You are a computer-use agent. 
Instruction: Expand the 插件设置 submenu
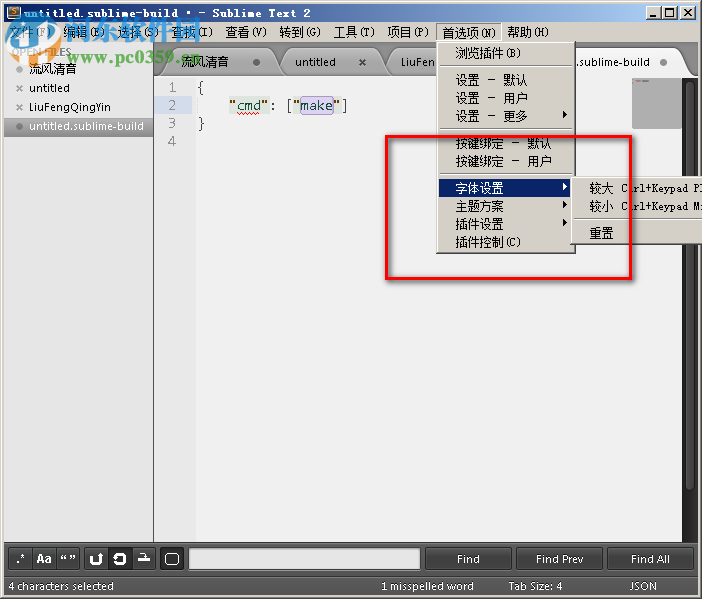point(505,224)
